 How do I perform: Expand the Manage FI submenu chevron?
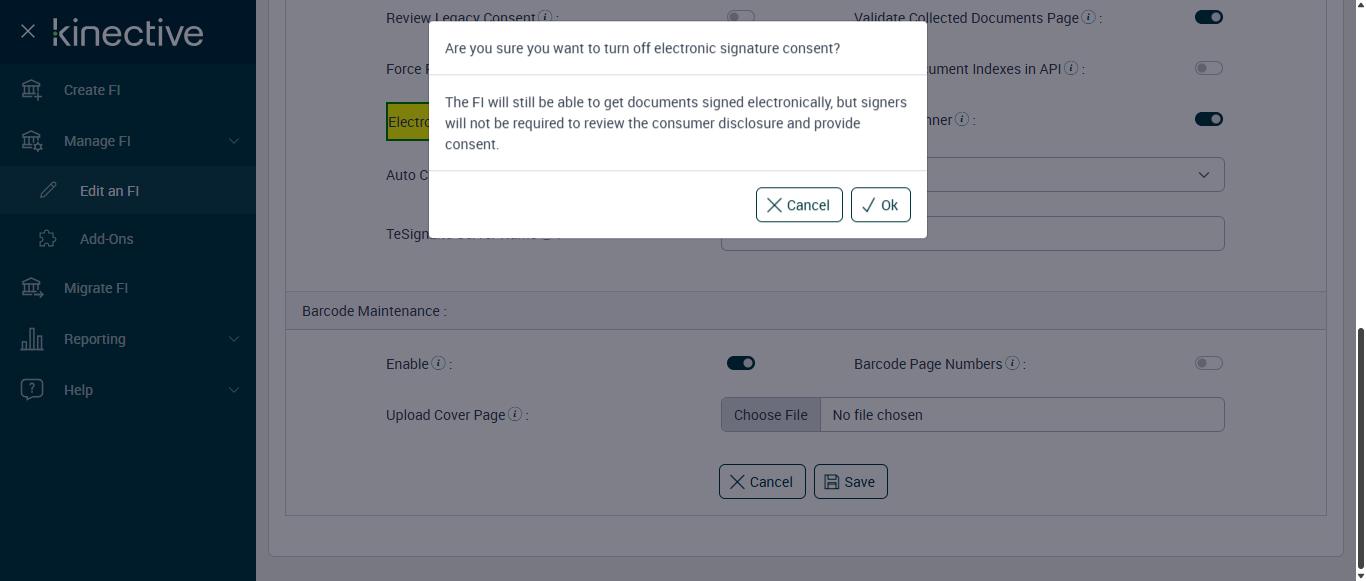[234, 141]
